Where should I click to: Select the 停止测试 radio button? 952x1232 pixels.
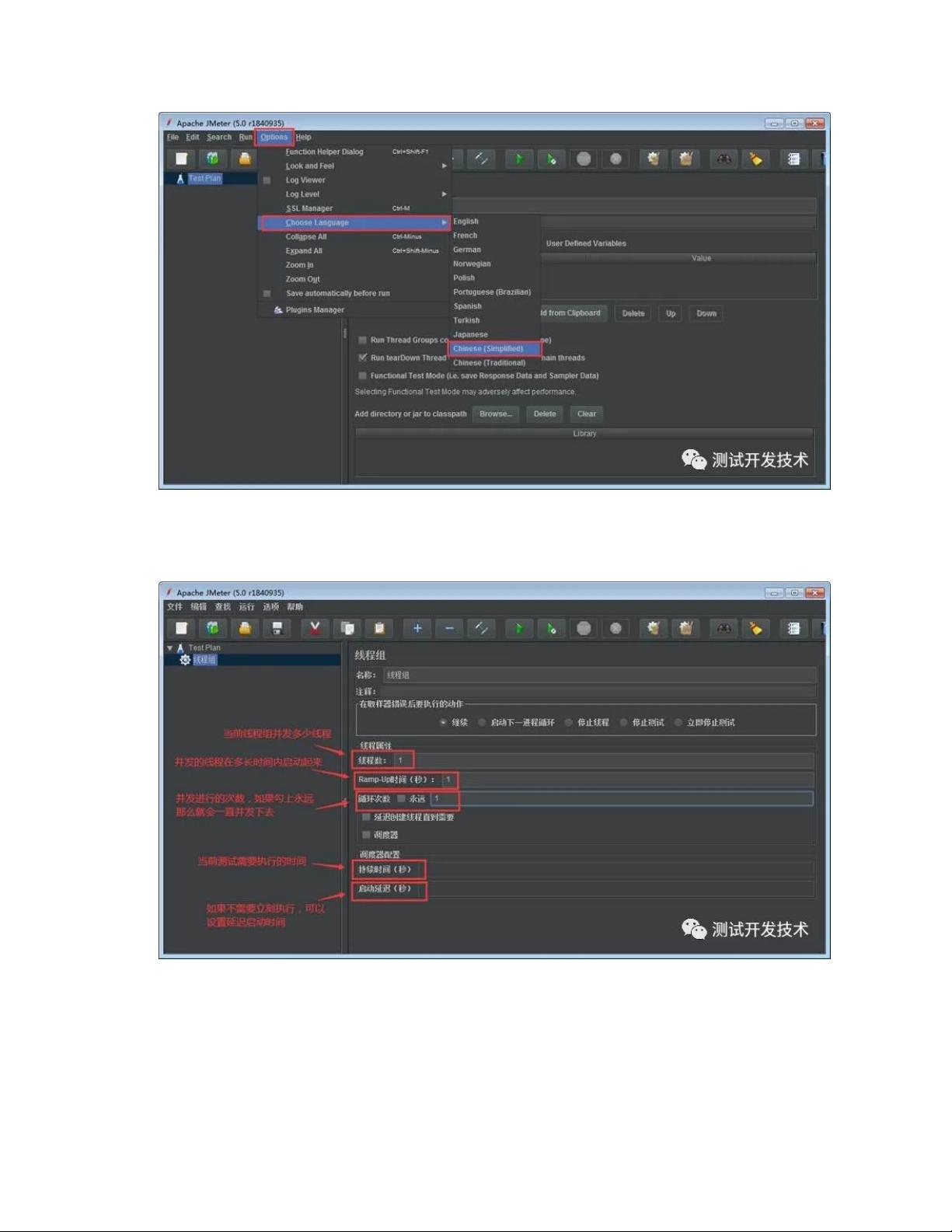(x=623, y=722)
